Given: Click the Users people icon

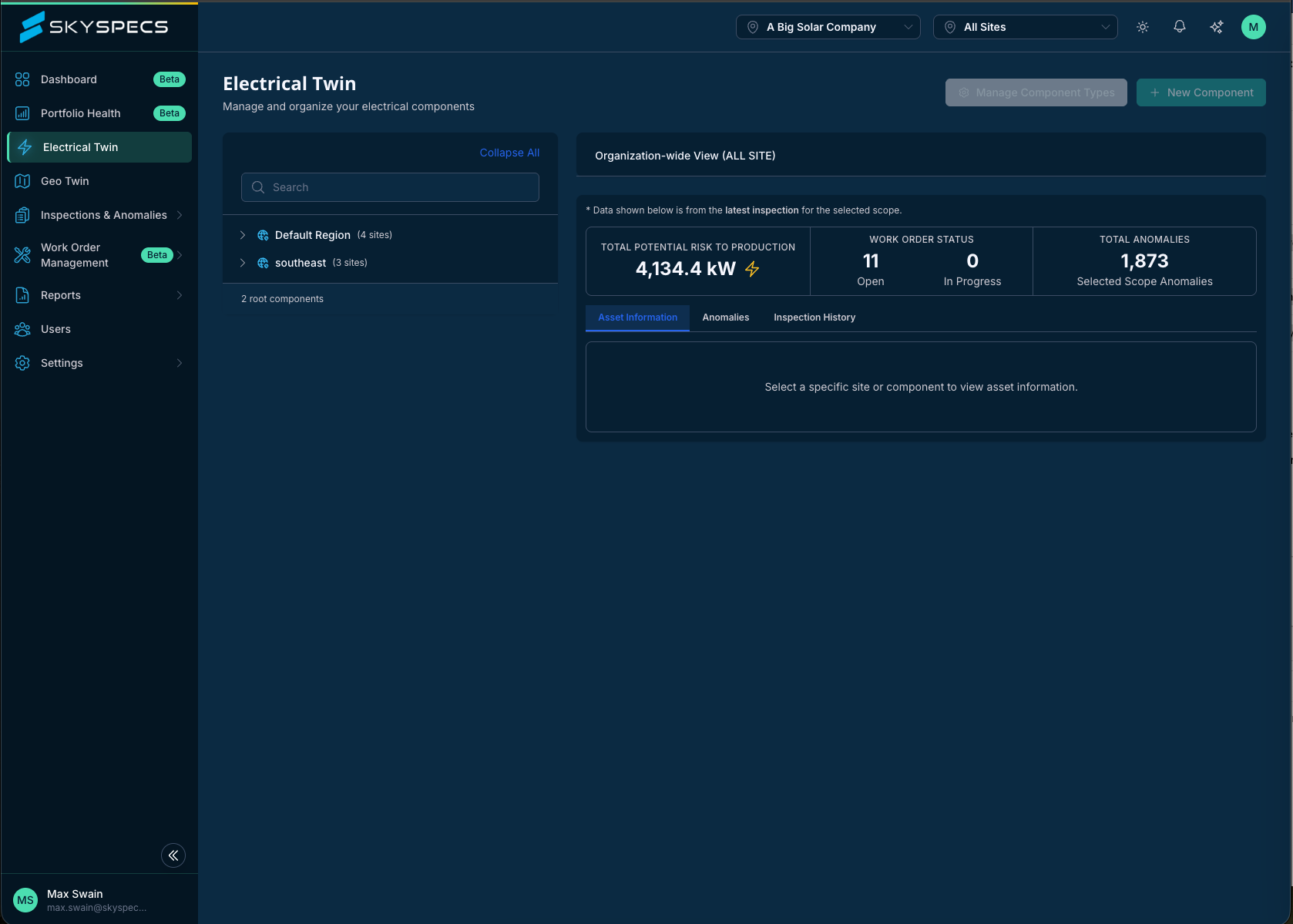Looking at the screenshot, I should pyautogui.click(x=22, y=329).
